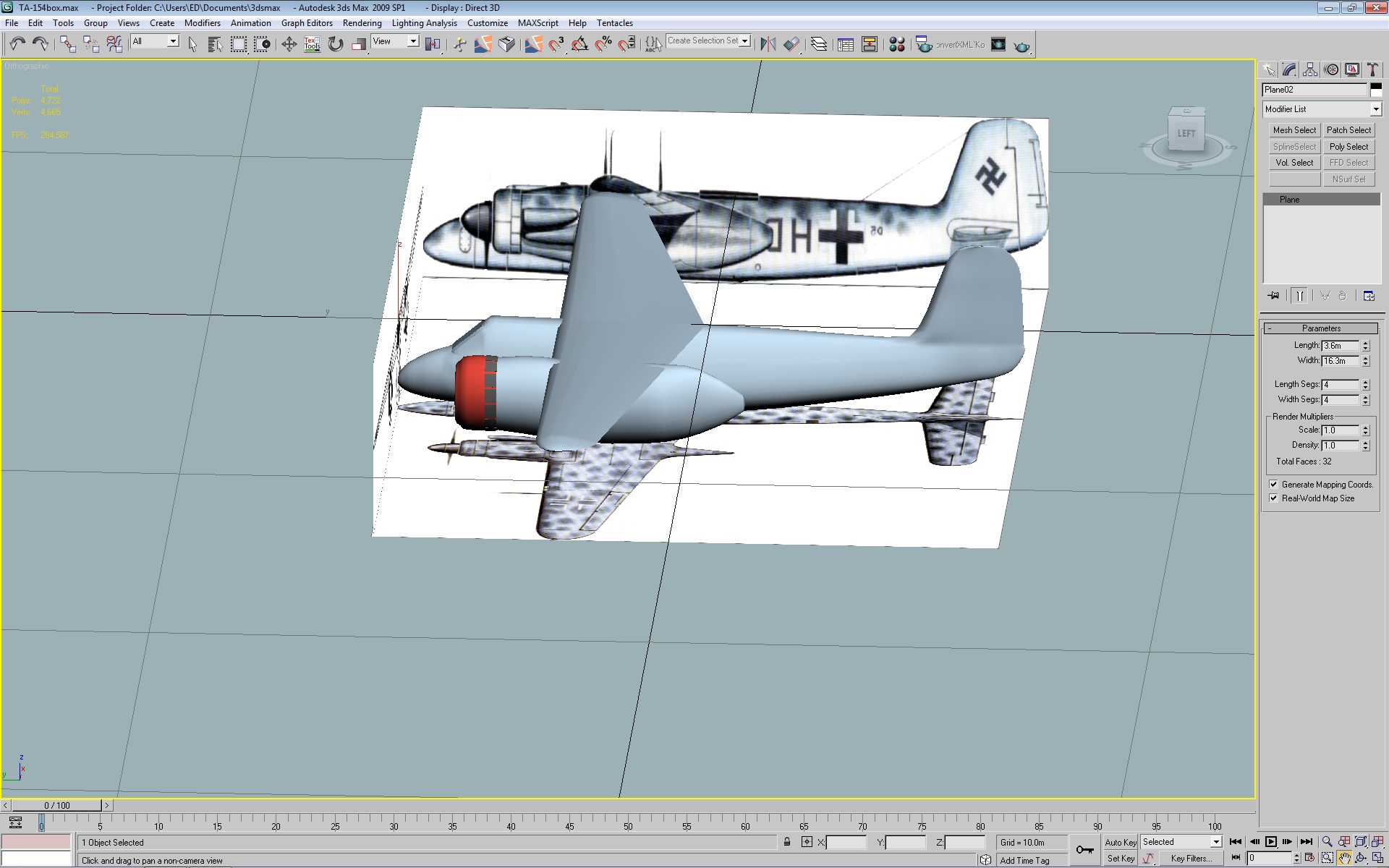Toggle Pin Stack in modifier panel
Image resolution: width=1389 pixels, height=868 pixels.
click(x=1274, y=295)
